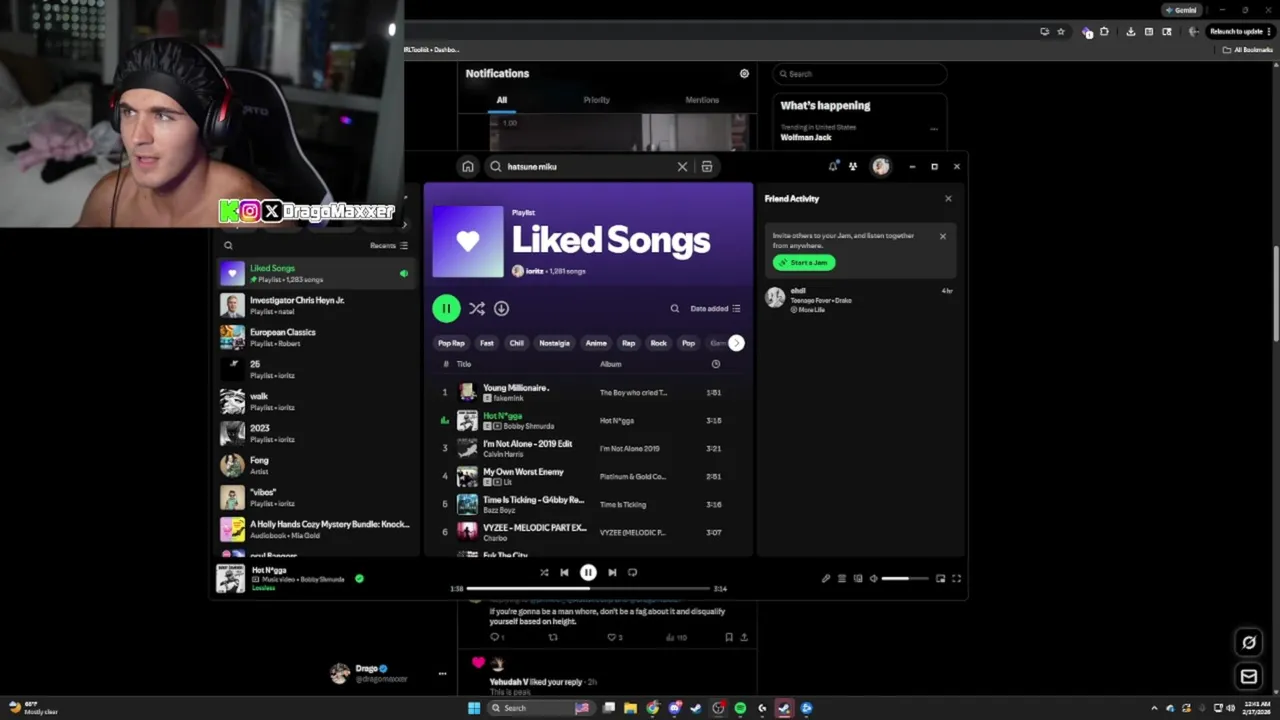
Task: Play 'Young Millionaire .' by fakemink
Action: [x=590, y=392]
